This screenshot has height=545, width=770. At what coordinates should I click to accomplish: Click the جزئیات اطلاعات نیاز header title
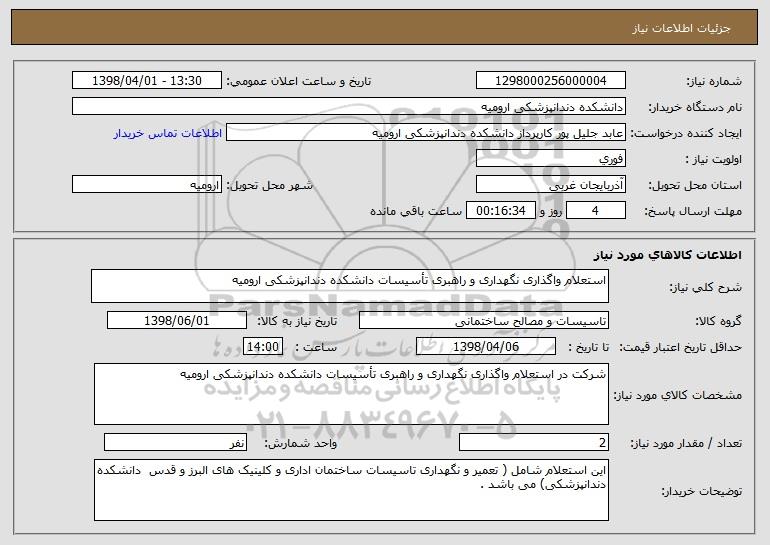coord(681,28)
